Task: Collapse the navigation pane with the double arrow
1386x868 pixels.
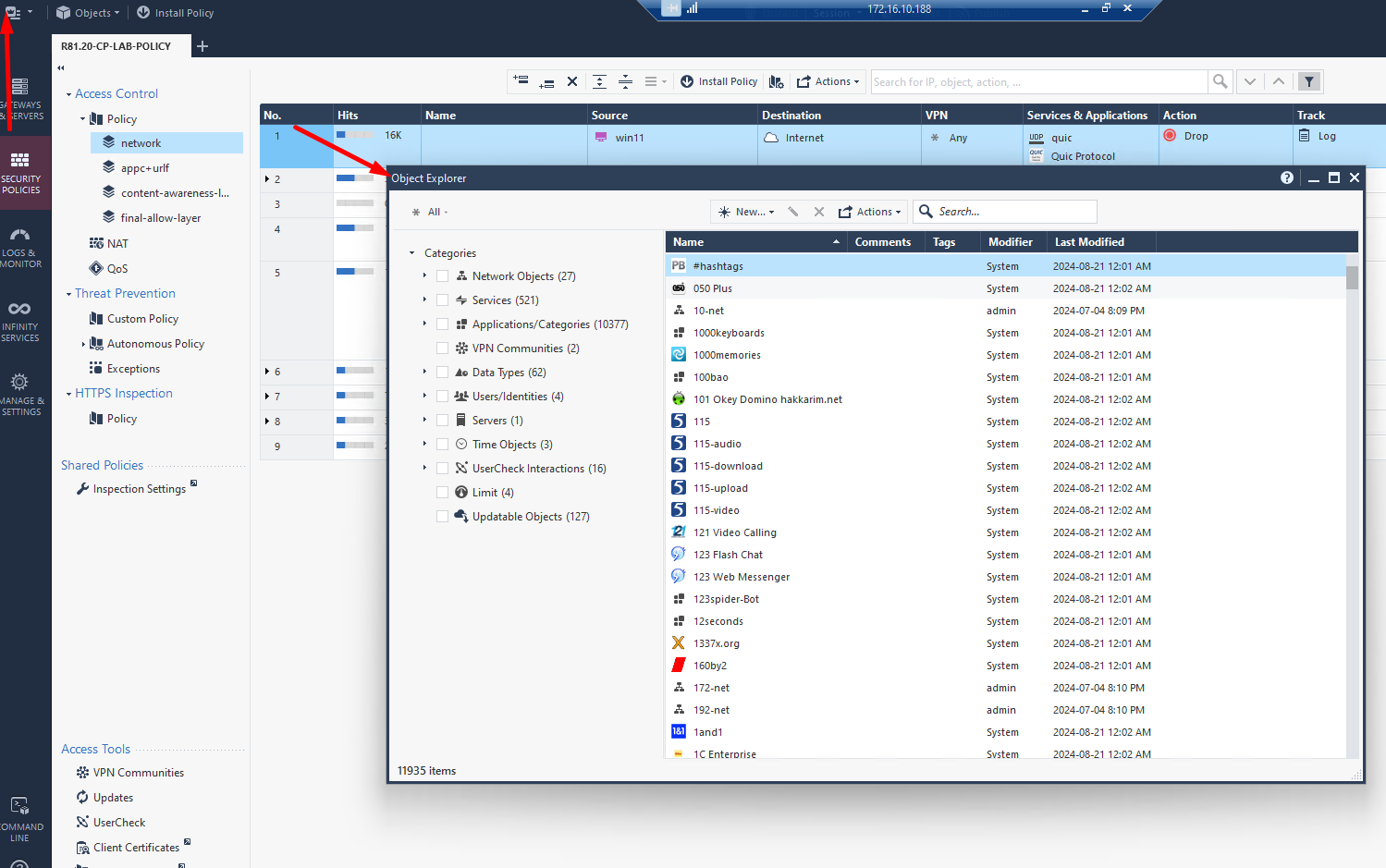Action: tap(61, 67)
